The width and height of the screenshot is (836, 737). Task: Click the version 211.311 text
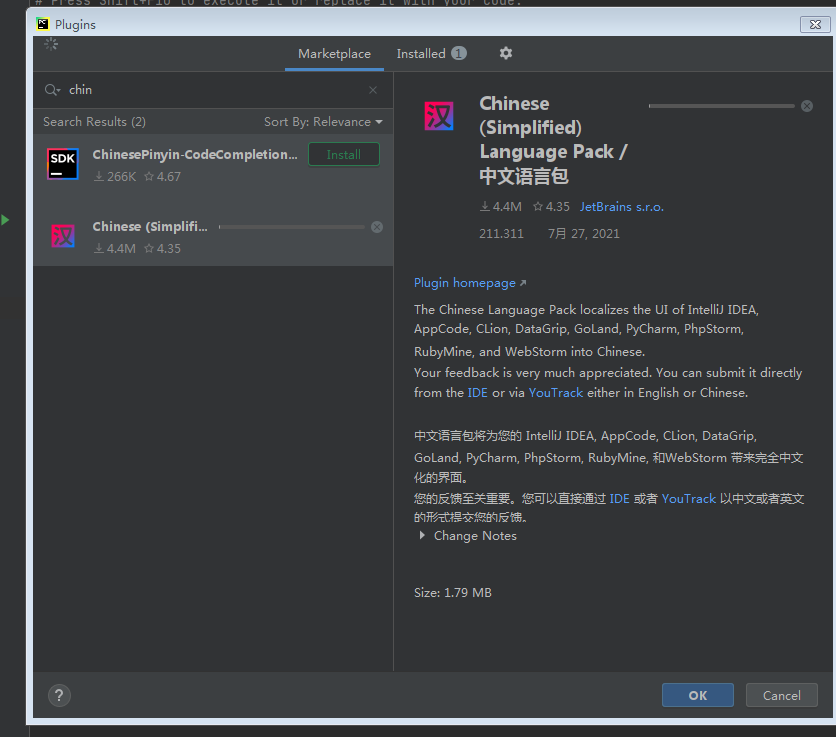(501, 234)
